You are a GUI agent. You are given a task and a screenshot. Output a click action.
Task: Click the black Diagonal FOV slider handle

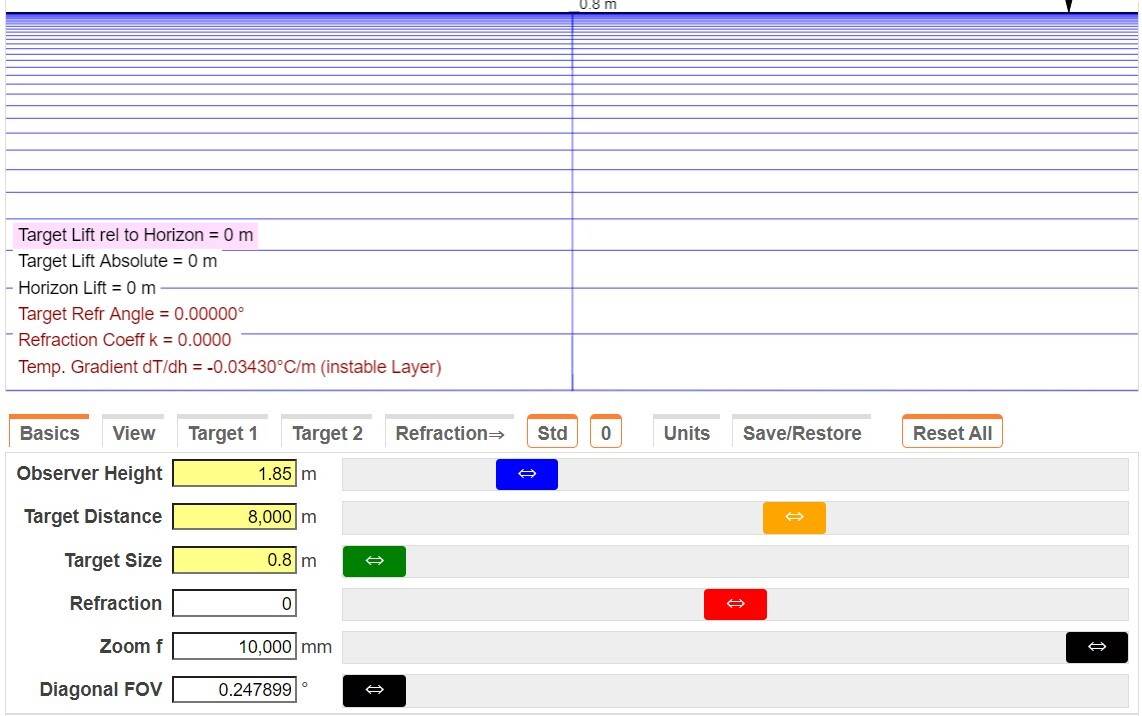click(374, 690)
